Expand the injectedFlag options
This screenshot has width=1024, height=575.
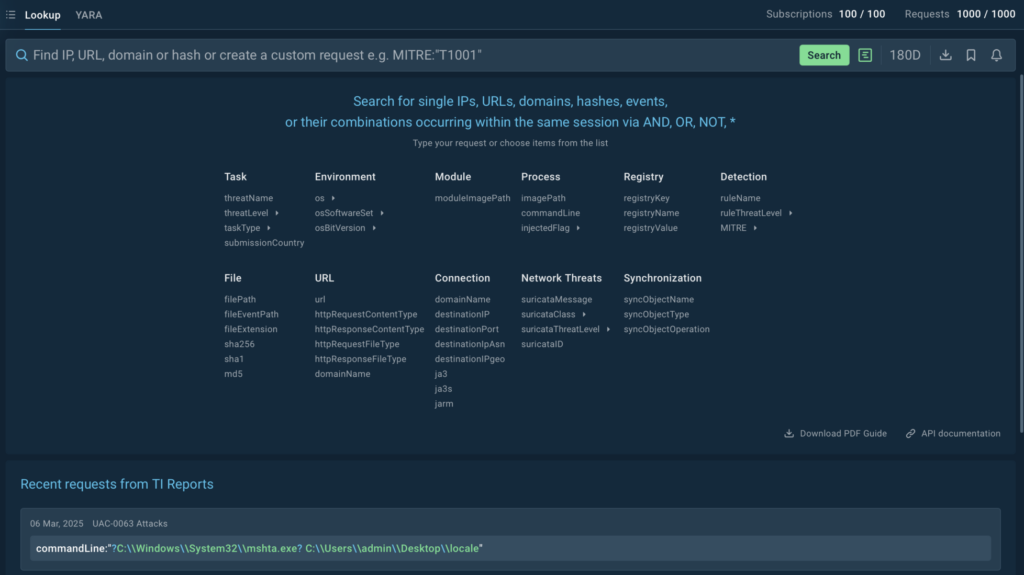tap(578, 228)
